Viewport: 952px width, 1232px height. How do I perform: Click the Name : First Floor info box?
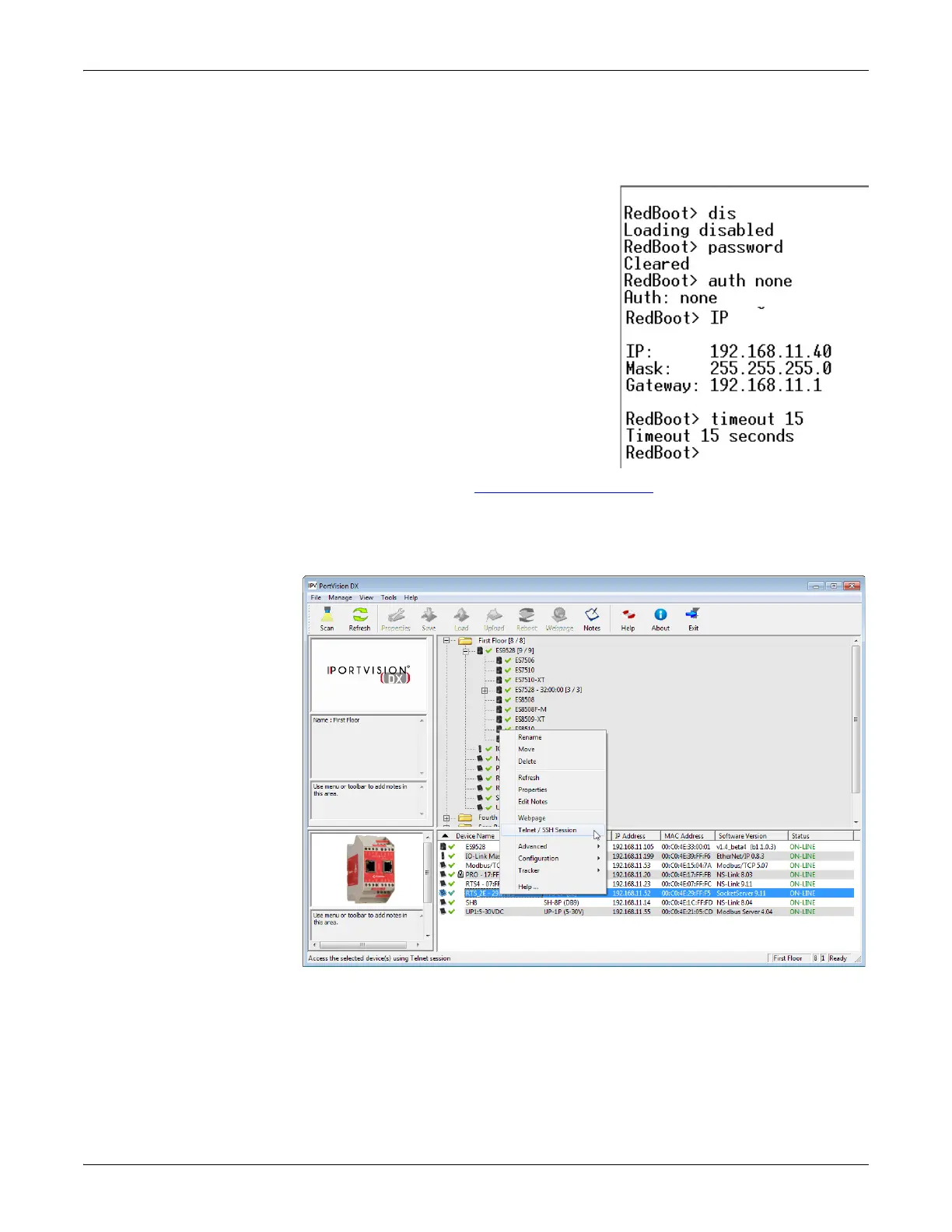click(369, 746)
